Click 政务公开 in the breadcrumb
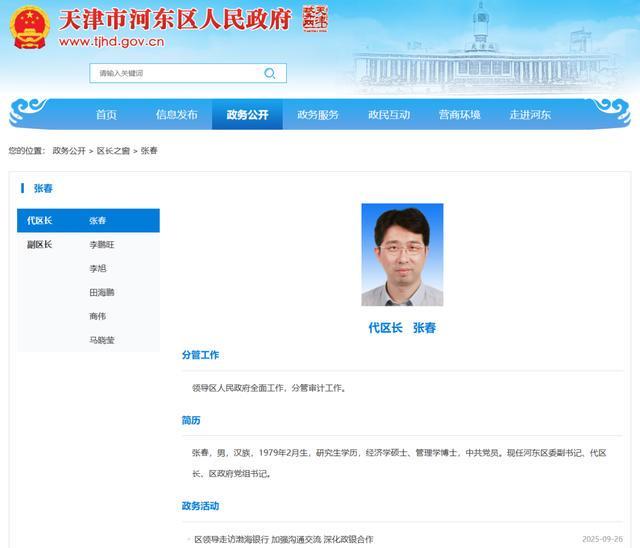The width and height of the screenshot is (640, 548). click(x=69, y=151)
